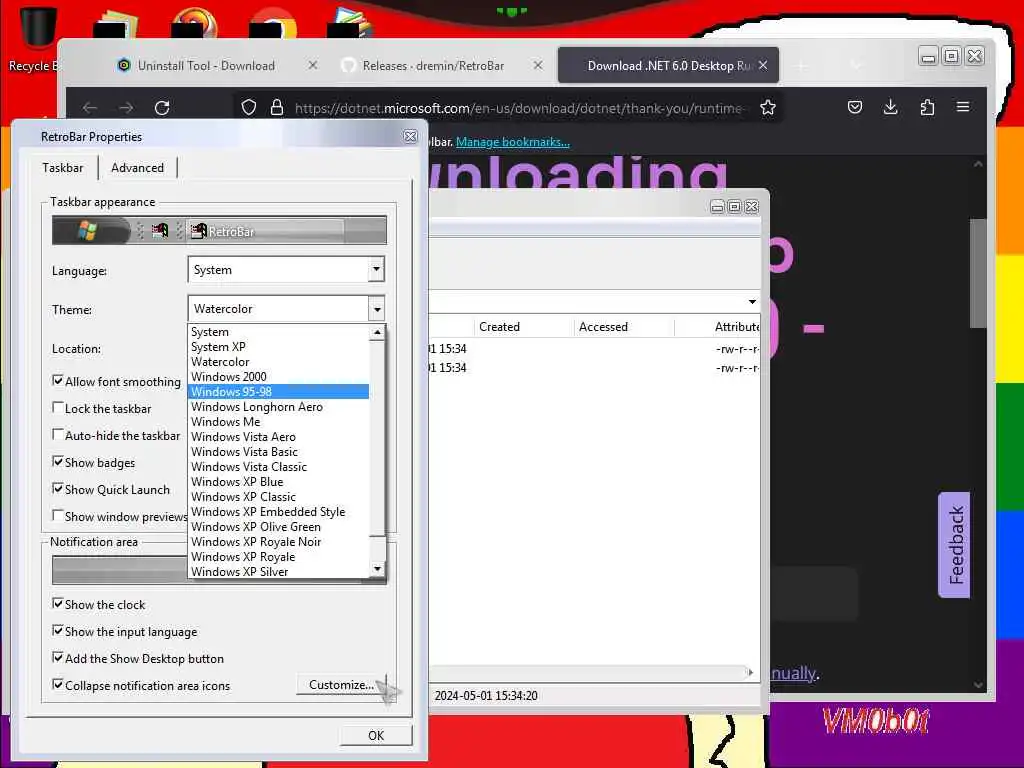The height and width of the screenshot is (768, 1024).
Task: Open the Language dropdown showing System
Action: pos(286,270)
